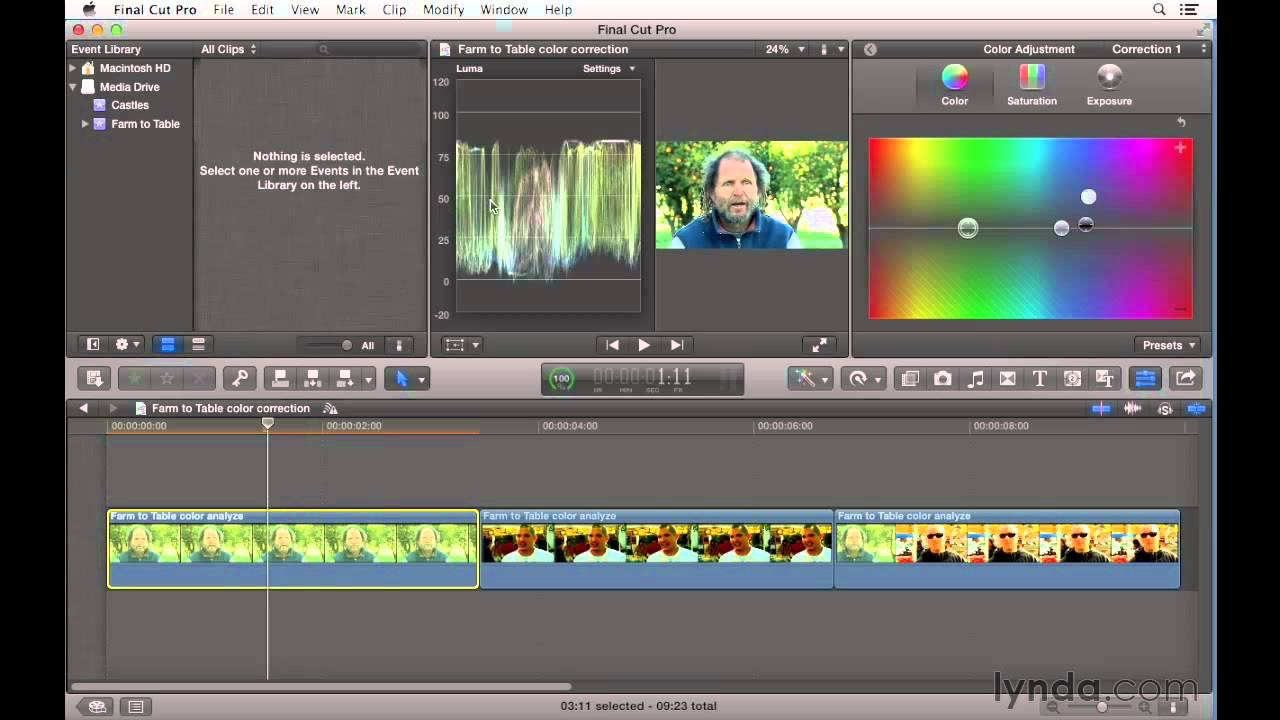Go to the next edit in viewer
Viewport: 1280px width, 720px height.
pyautogui.click(x=677, y=345)
